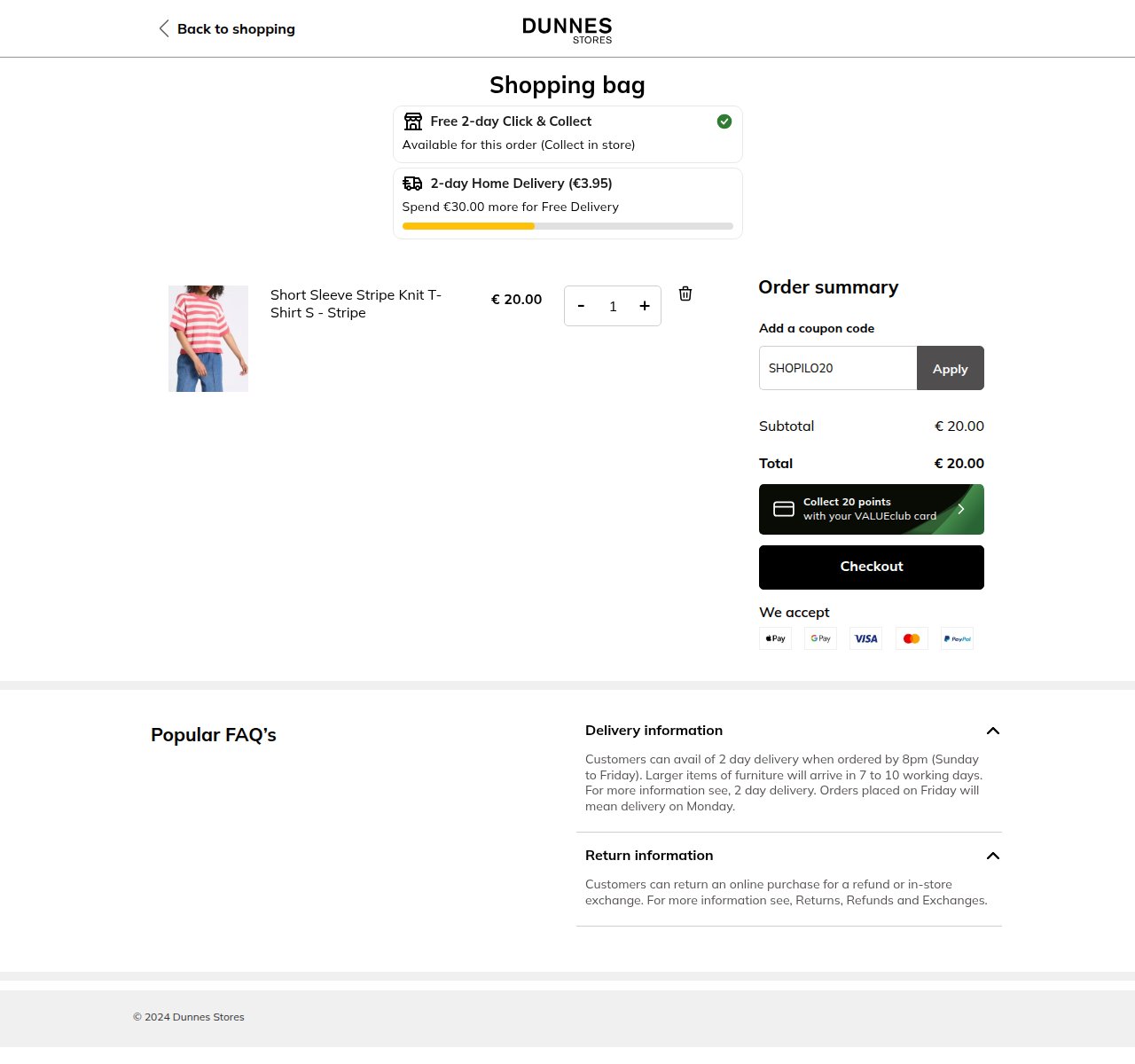
Task: Decrease quantity with the minus button
Action: [x=581, y=306]
